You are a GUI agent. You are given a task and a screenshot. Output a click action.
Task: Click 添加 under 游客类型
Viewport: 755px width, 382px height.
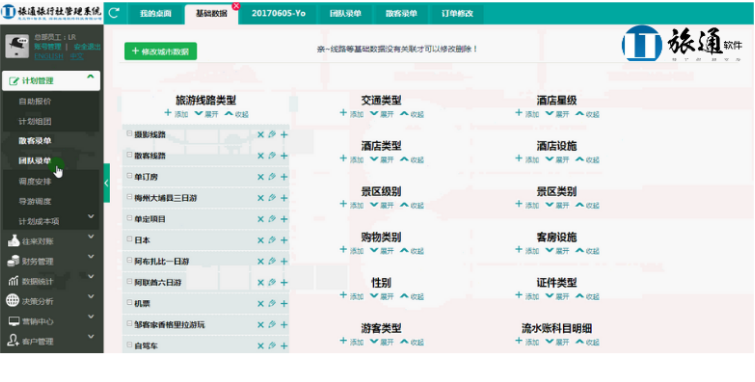351,342
